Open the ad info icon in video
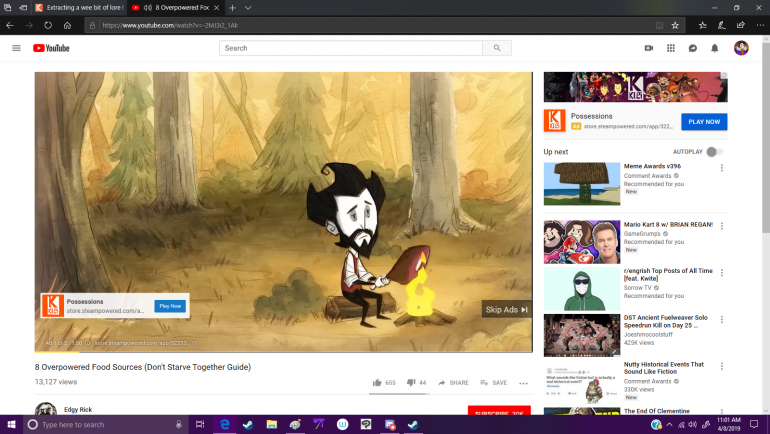 [x=87, y=343]
